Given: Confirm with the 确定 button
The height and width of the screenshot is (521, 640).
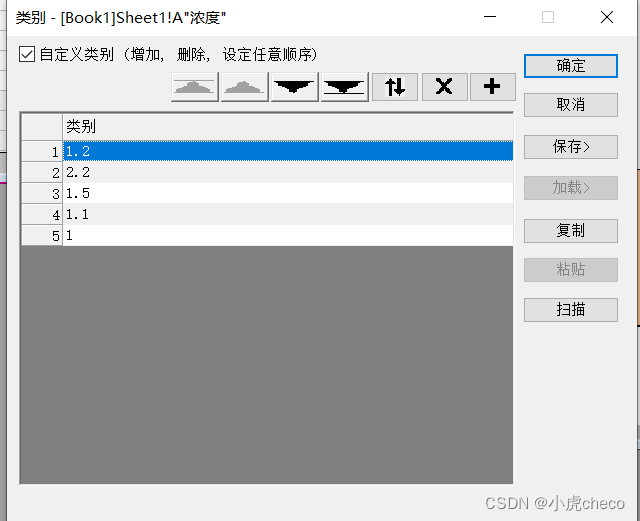Looking at the screenshot, I should point(571,66).
